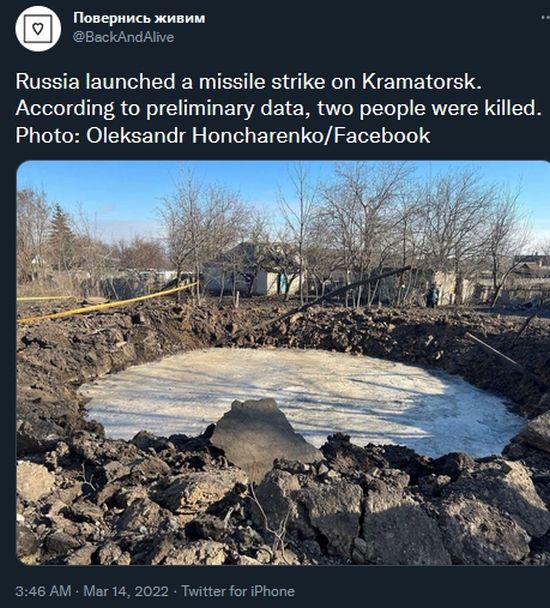Image resolution: width=550 pixels, height=608 pixels.
Task: Click the word Kramatorsk in the tweet
Action: [x=421, y=81]
